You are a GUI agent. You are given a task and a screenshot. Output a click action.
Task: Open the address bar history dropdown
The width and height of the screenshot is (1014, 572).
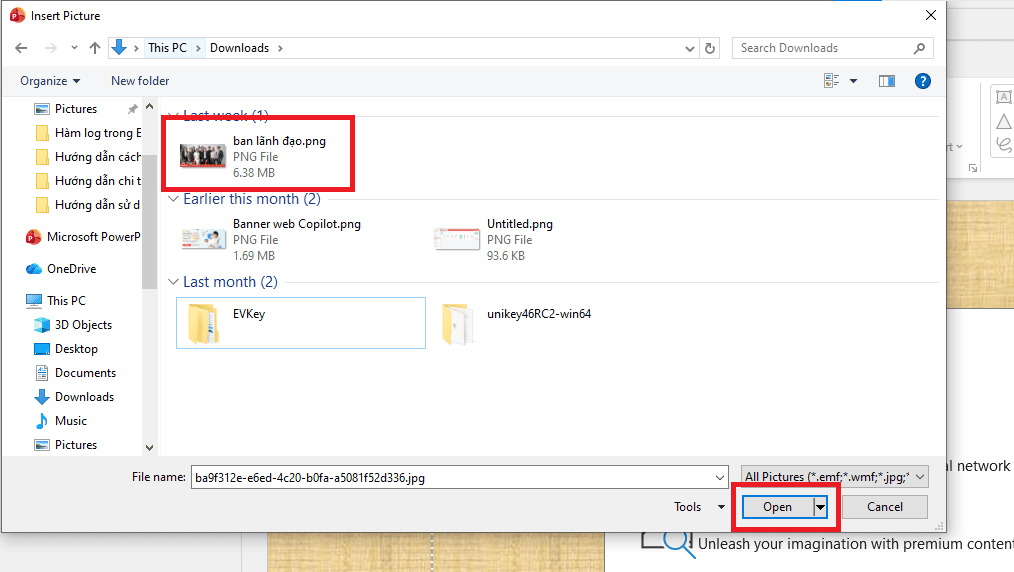click(689, 48)
